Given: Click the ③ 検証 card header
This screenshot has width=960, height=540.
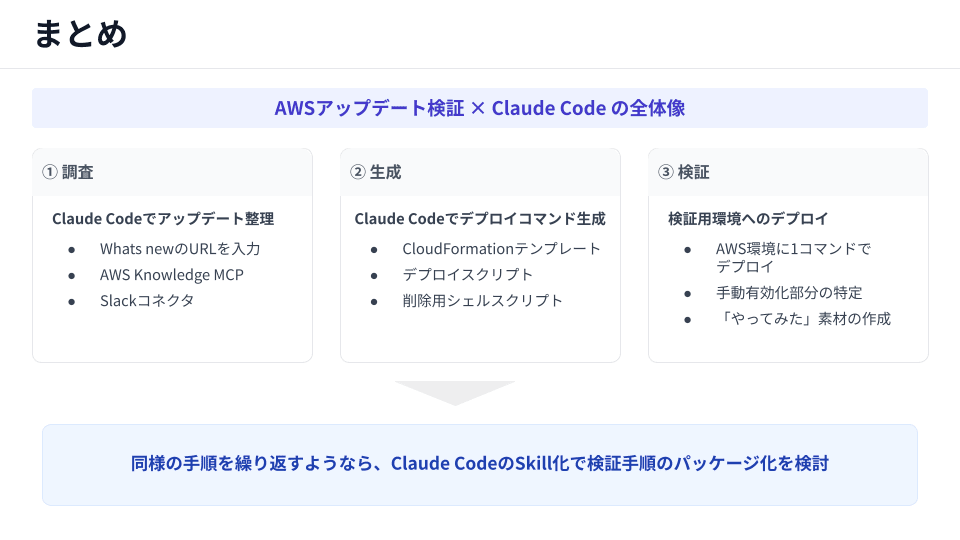Looking at the screenshot, I should click(x=789, y=172).
